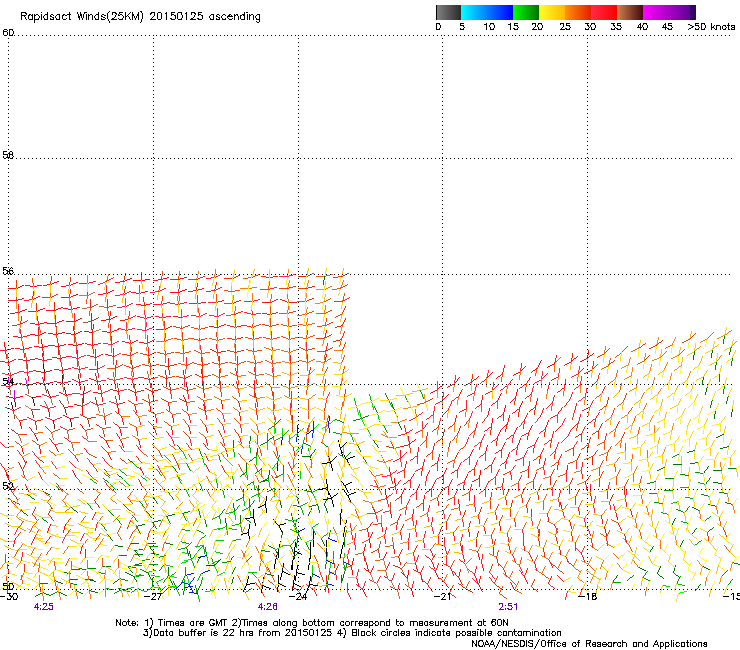
Task: Click the latitude label '60'
Action: point(8,33)
